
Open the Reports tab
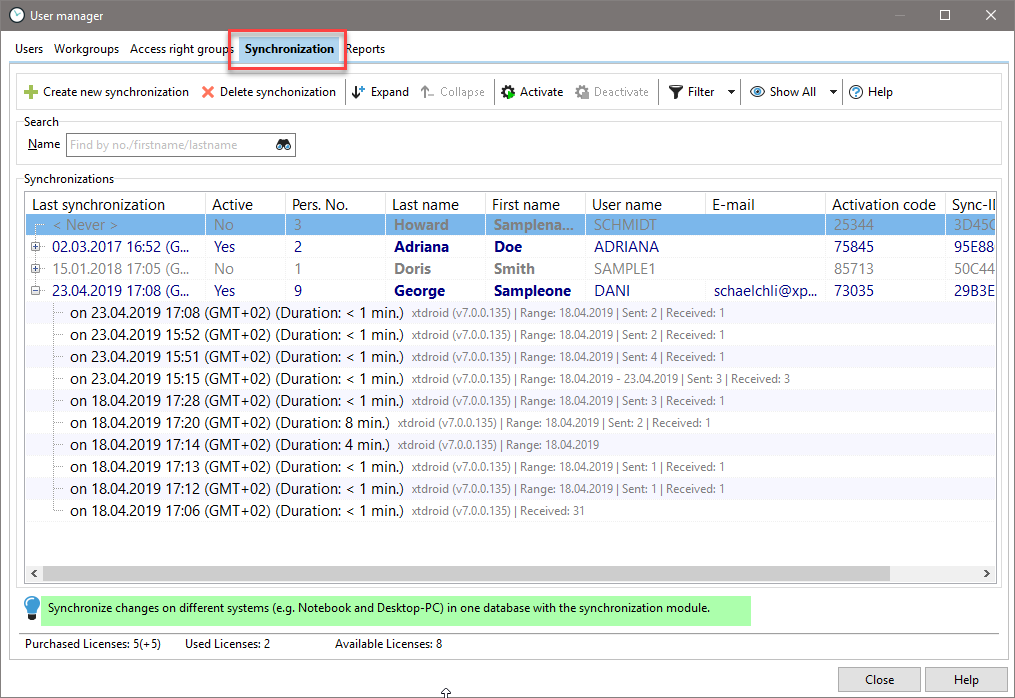[x=366, y=49]
